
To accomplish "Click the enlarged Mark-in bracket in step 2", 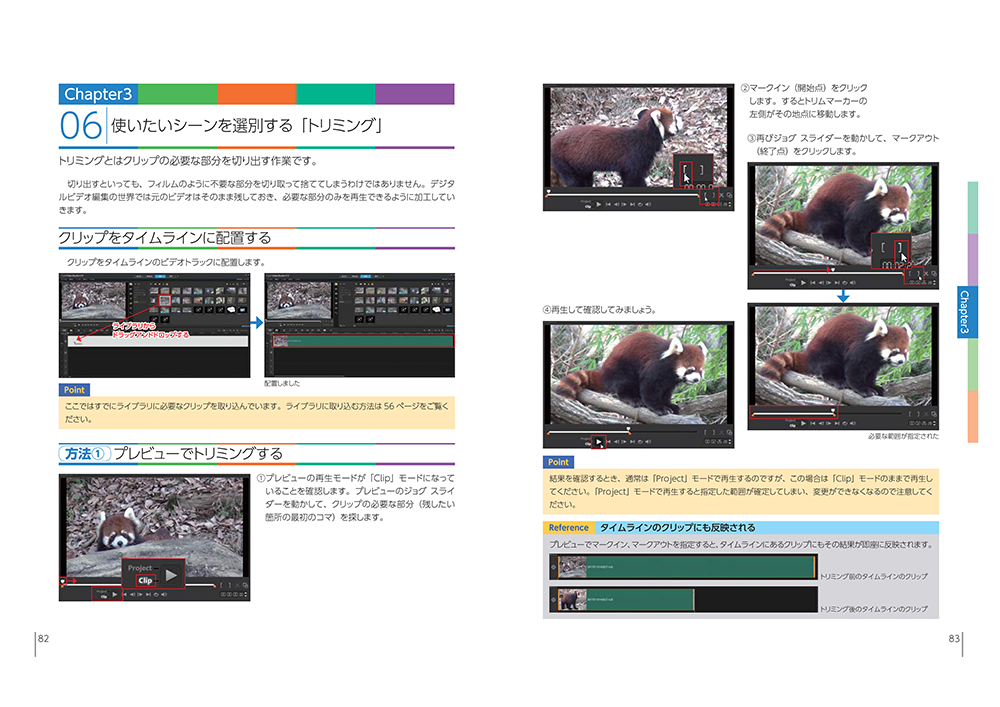I will point(686,171).
